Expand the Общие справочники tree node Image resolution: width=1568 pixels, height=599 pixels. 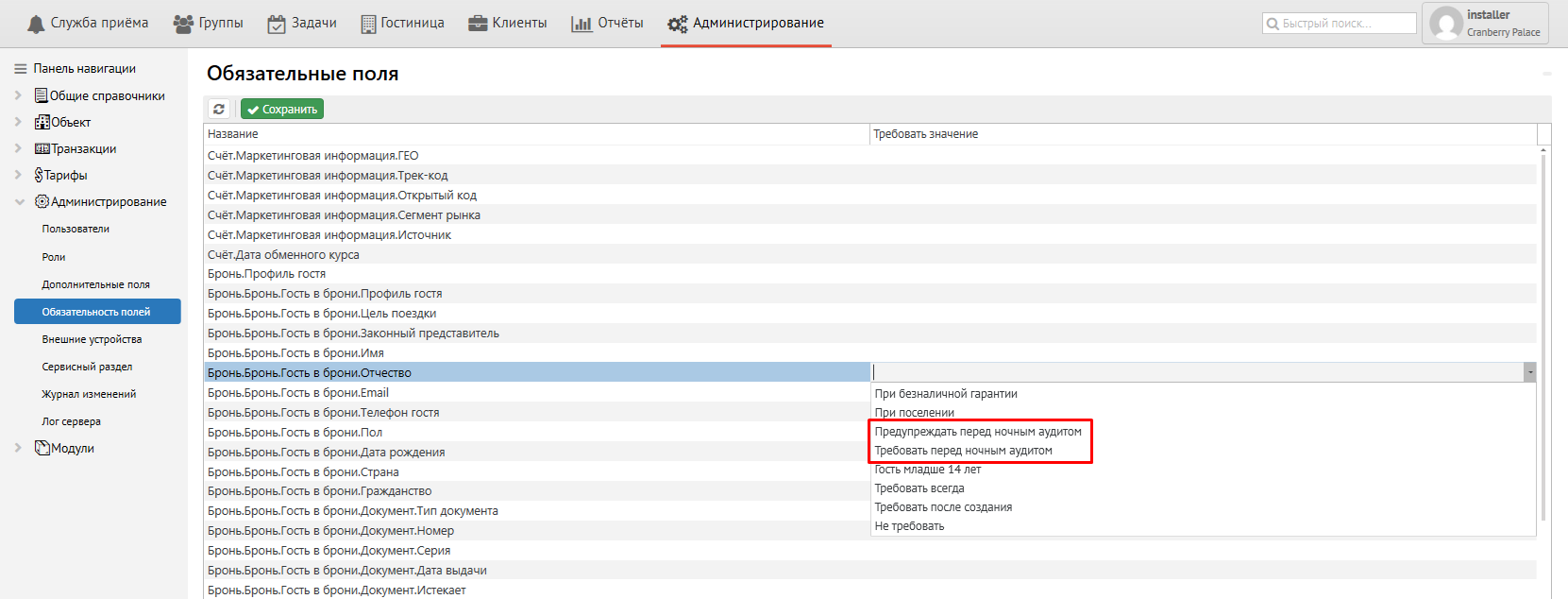point(18,95)
